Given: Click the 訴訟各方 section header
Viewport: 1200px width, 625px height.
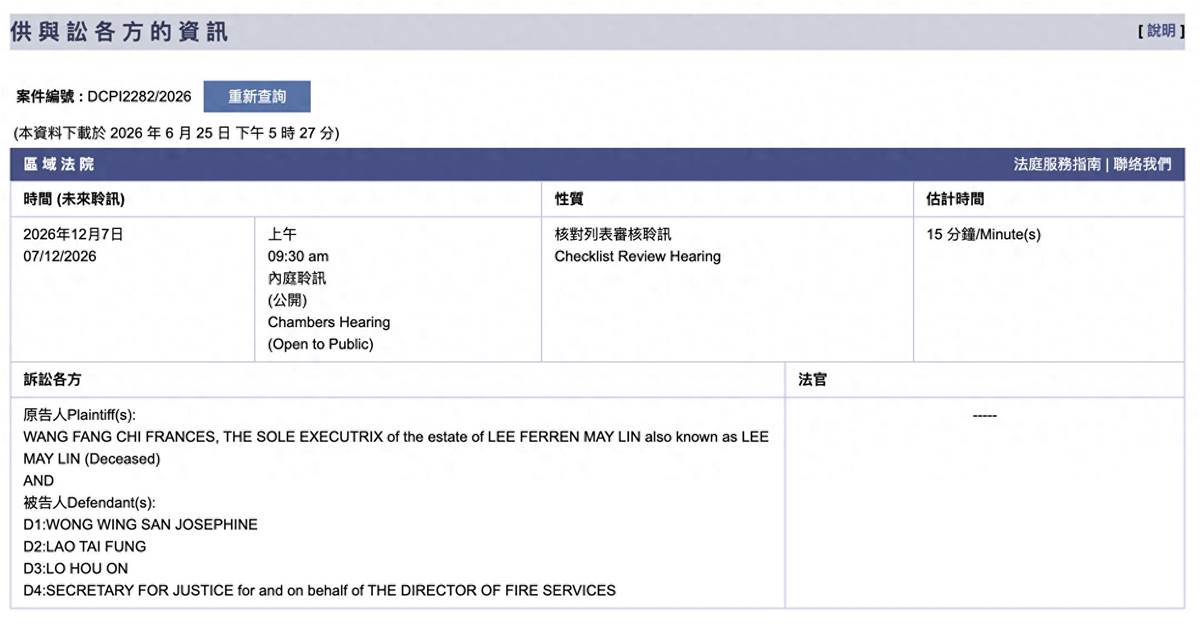Looking at the screenshot, I should [x=53, y=379].
